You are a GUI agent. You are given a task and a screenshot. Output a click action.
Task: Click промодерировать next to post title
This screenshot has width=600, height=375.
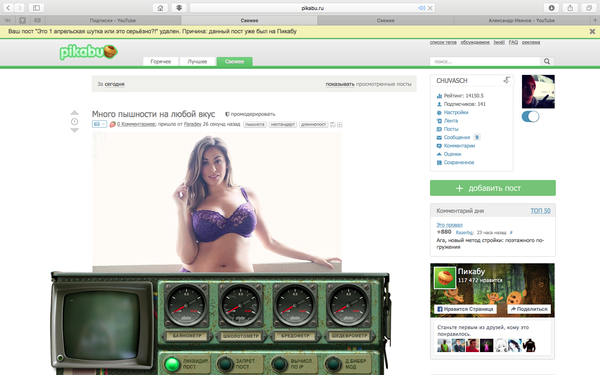tap(253, 114)
